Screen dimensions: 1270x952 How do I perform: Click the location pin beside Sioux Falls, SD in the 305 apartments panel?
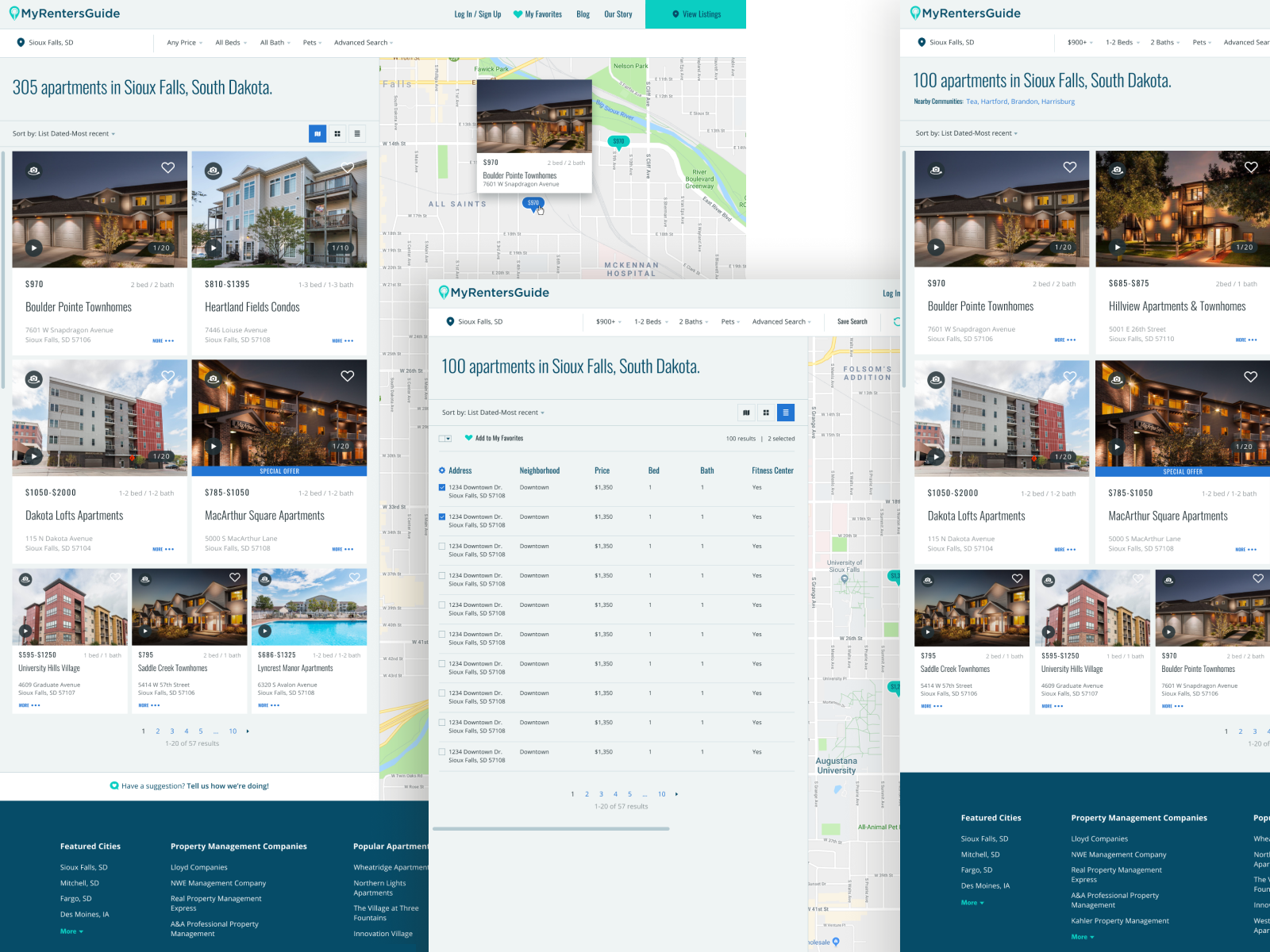(x=21, y=43)
